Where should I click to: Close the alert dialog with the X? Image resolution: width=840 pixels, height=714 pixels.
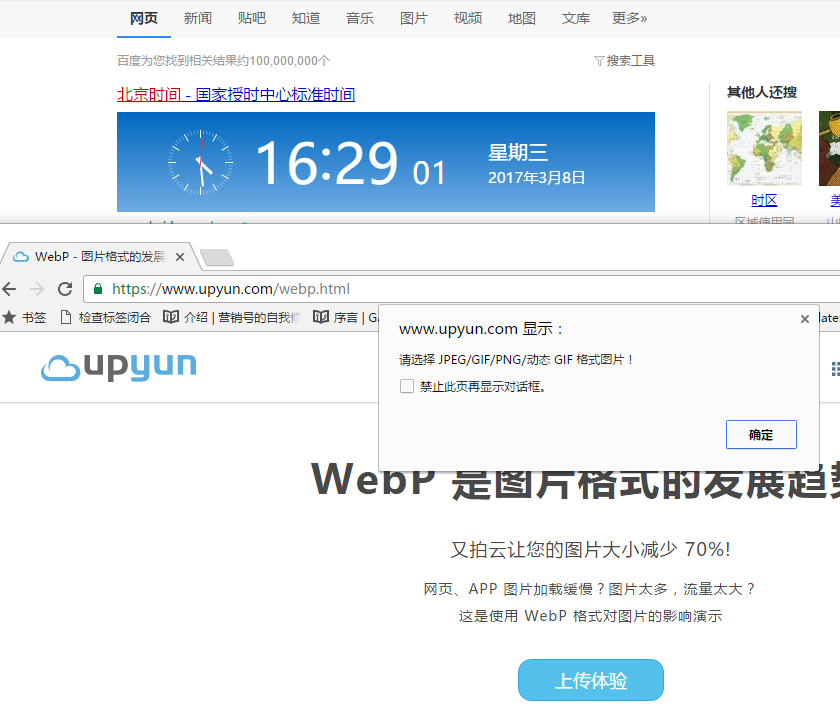click(805, 319)
